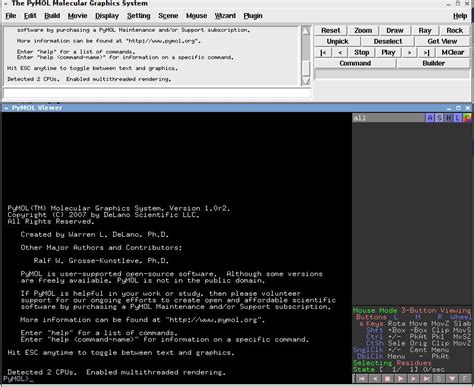Open the Edit menu
The image size is (474, 387).
(x=30, y=16)
